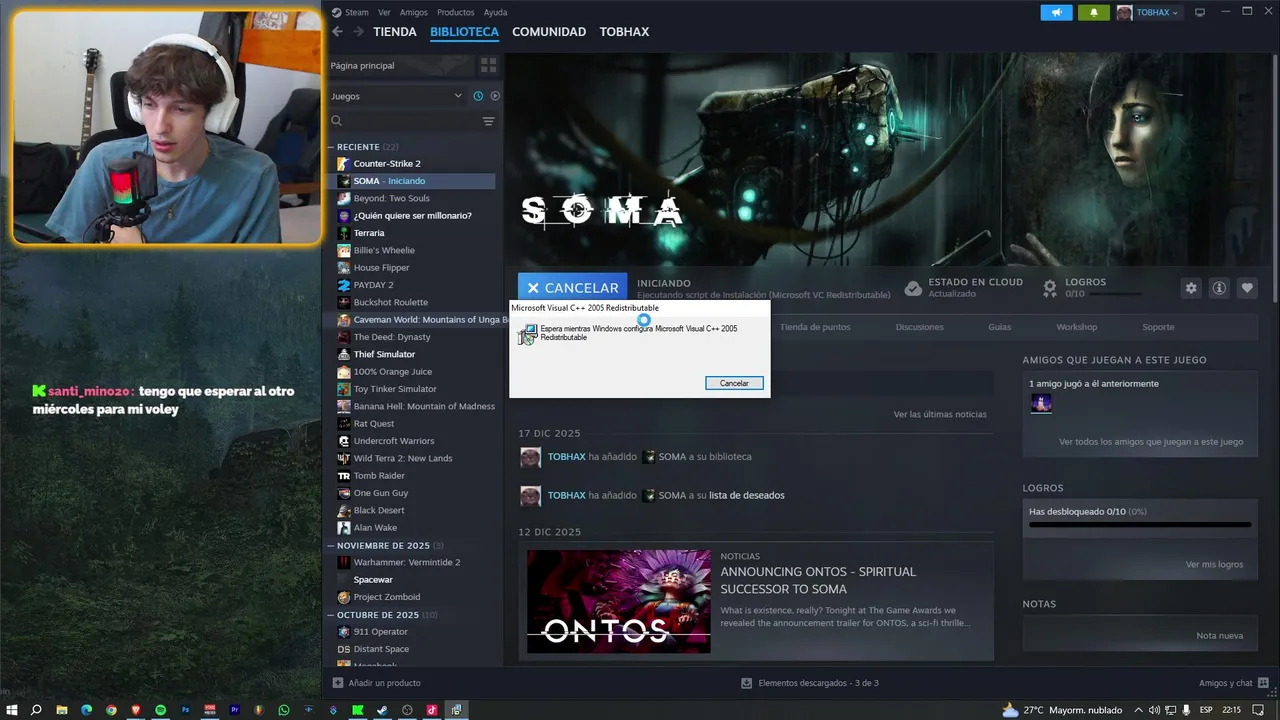
Task: Switch library to collections grid view
Action: pyautogui.click(x=488, y=65)
